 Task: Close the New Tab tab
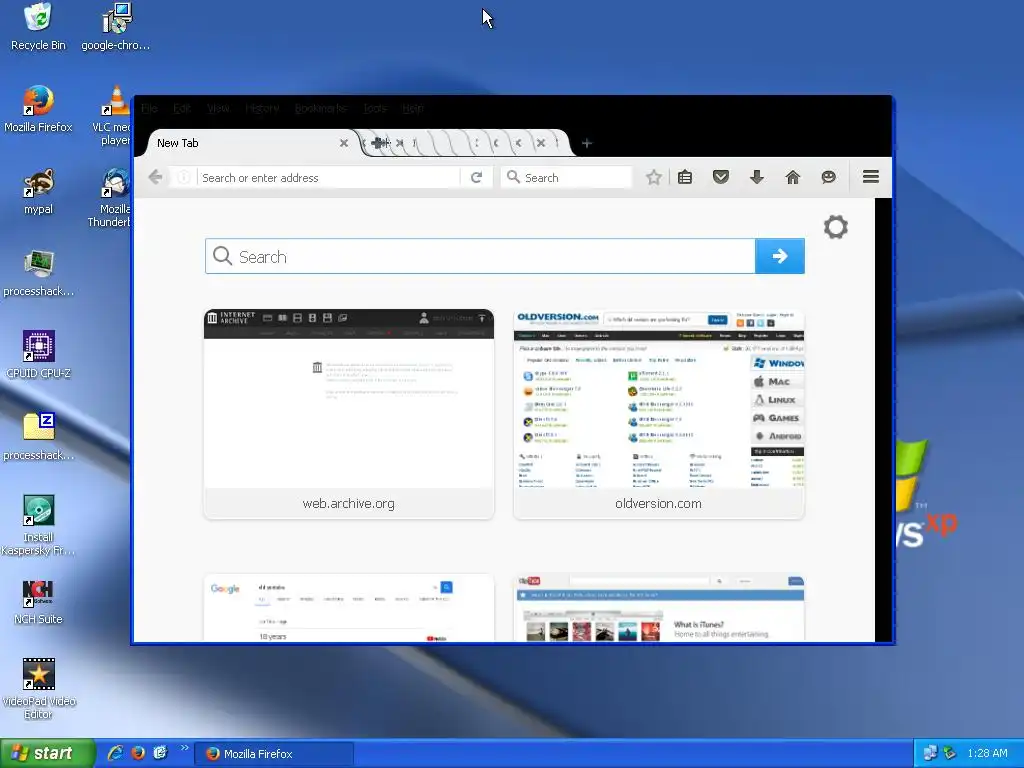344,143
